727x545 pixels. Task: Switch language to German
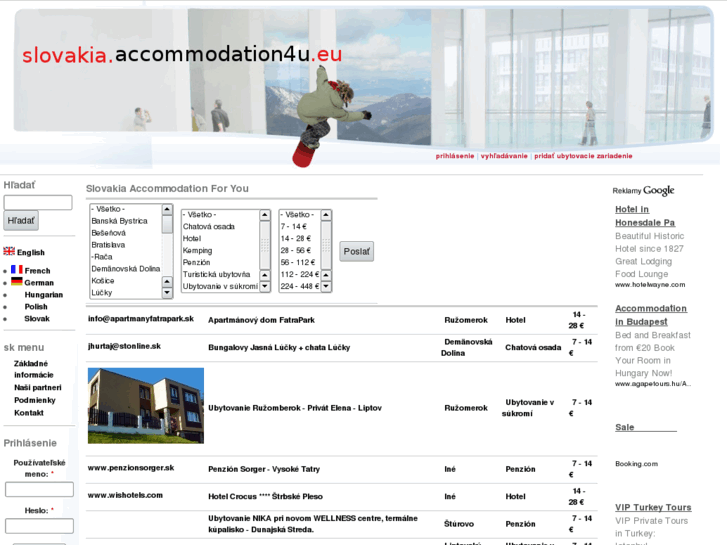click(39, 282)
